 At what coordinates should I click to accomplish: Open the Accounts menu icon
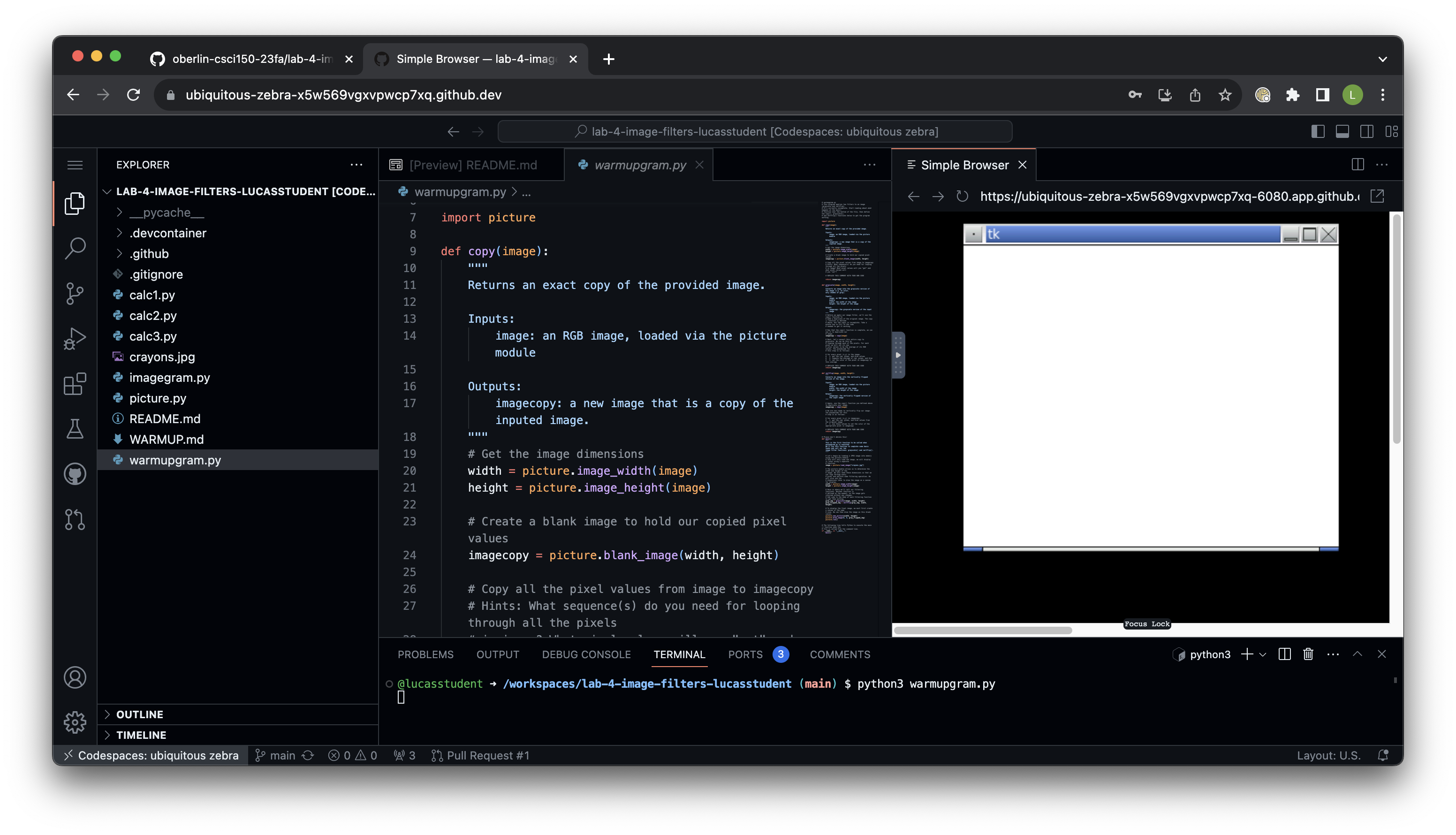pyautogui.click(x=75, y=677)
